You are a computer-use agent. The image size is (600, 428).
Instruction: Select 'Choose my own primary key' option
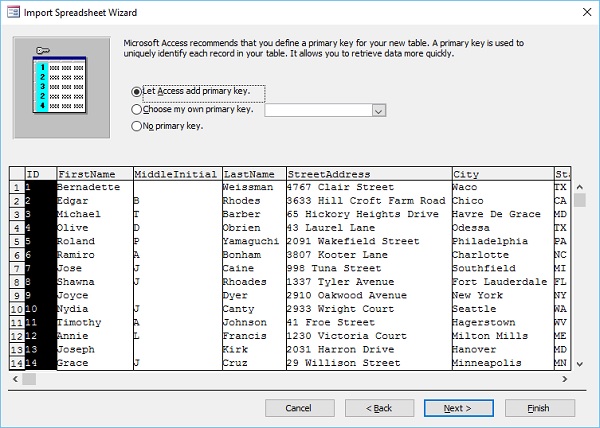click(137, 110)
